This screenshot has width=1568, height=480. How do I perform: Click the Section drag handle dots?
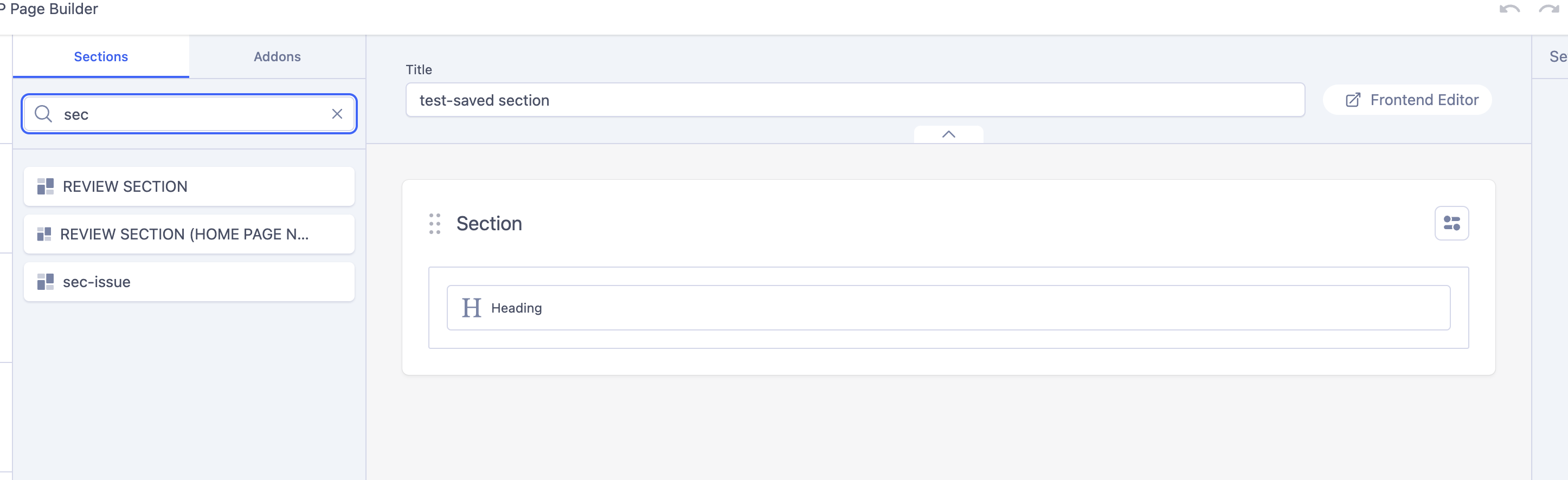click(x=434, y=223)
